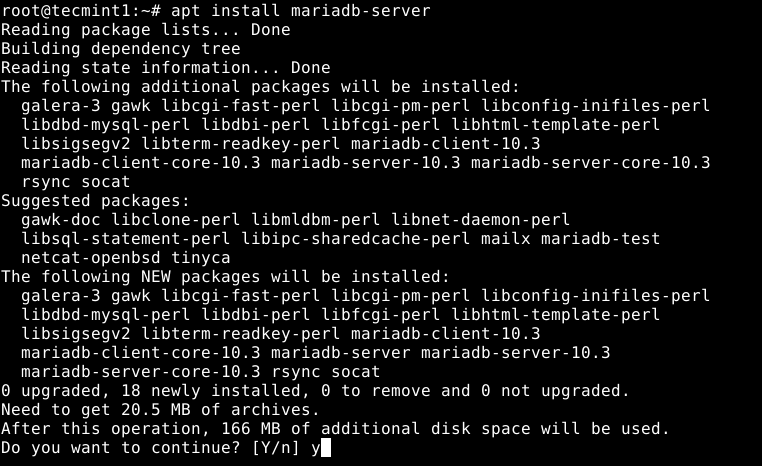This screenshot has width=762, height=466.
Task: Click the suggested package 'gawk-doc'
Action: point(60,220)
